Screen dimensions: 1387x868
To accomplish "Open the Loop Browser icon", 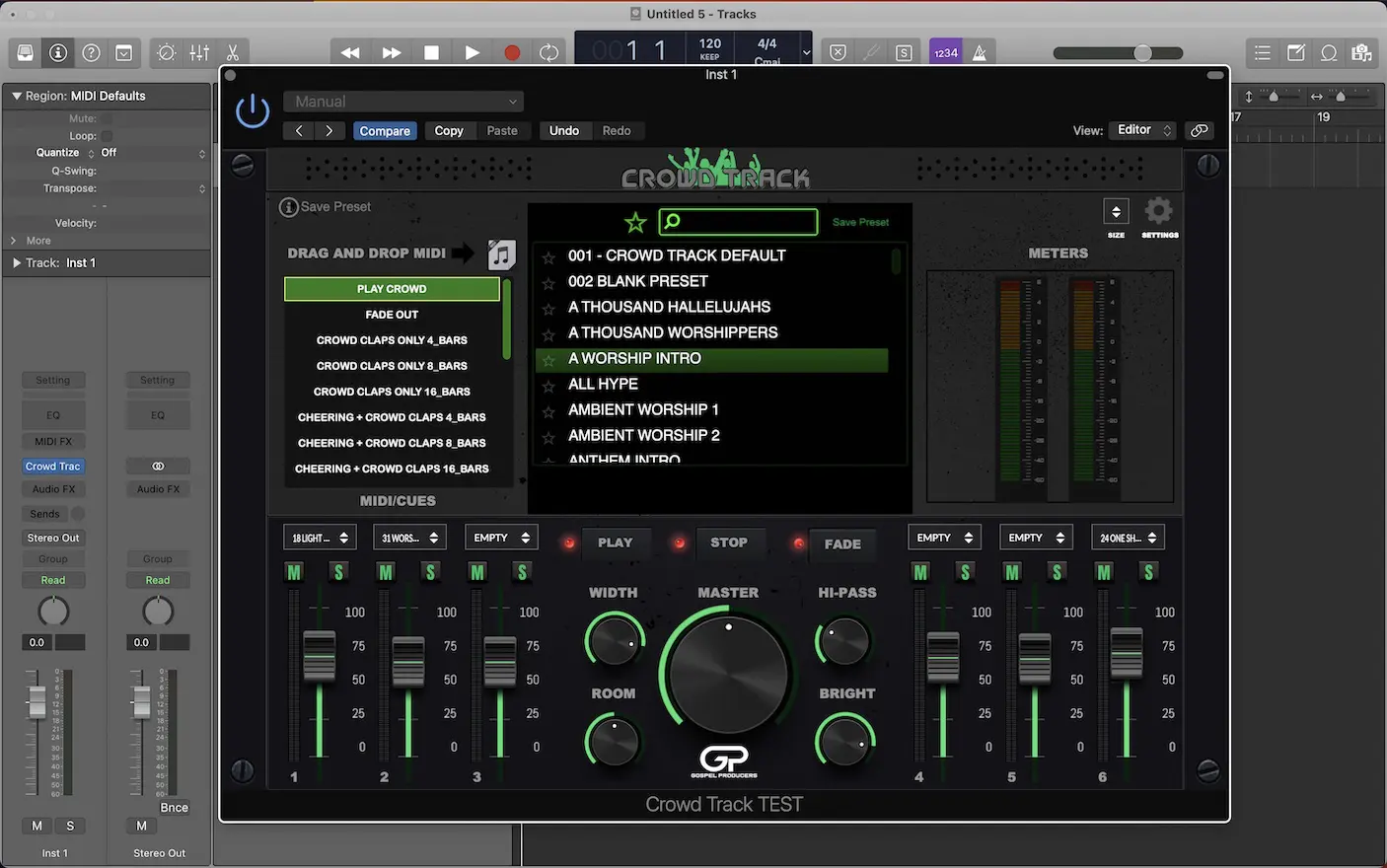I will 1329,53.
